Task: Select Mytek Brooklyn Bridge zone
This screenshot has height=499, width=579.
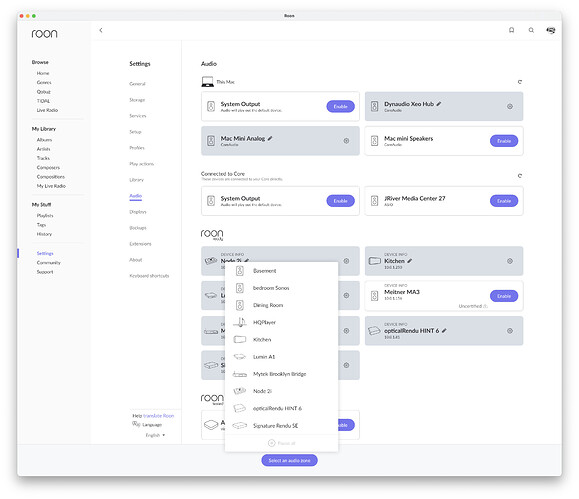Action: pyautogui.click(x=281, y=374)
